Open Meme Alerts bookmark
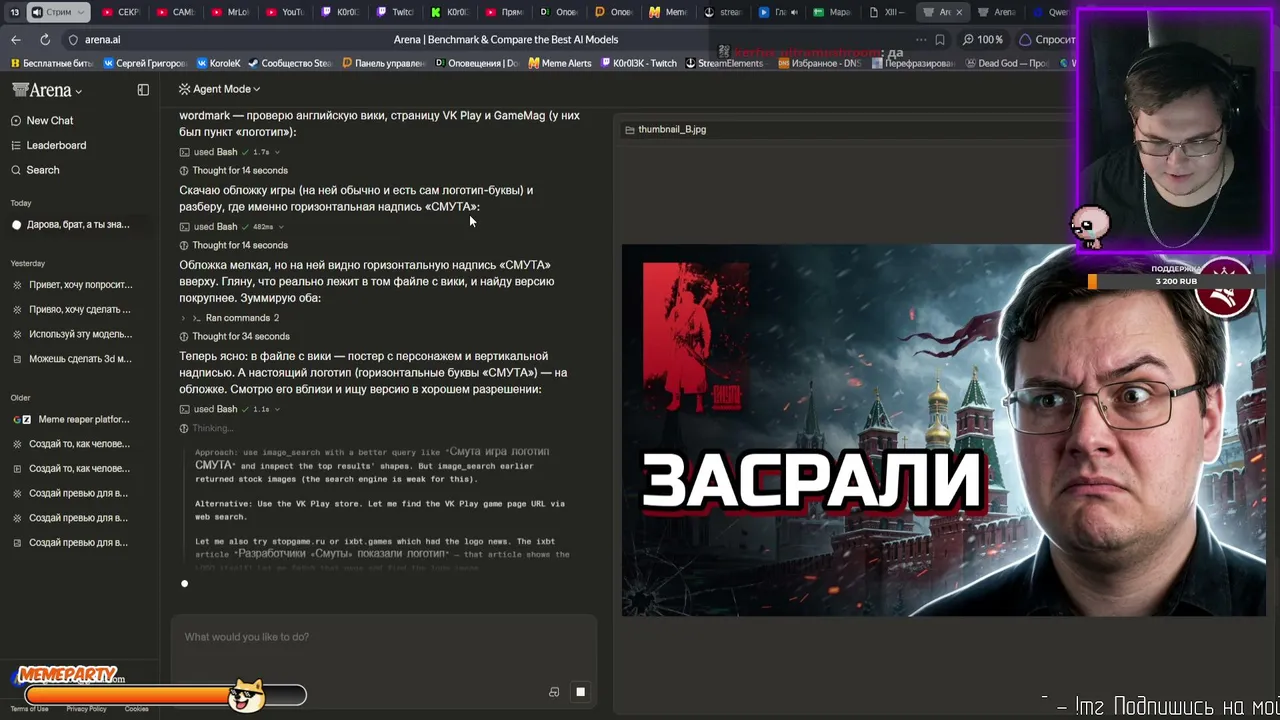Screen dimensions: 1280x720 (x=560, y=63)
